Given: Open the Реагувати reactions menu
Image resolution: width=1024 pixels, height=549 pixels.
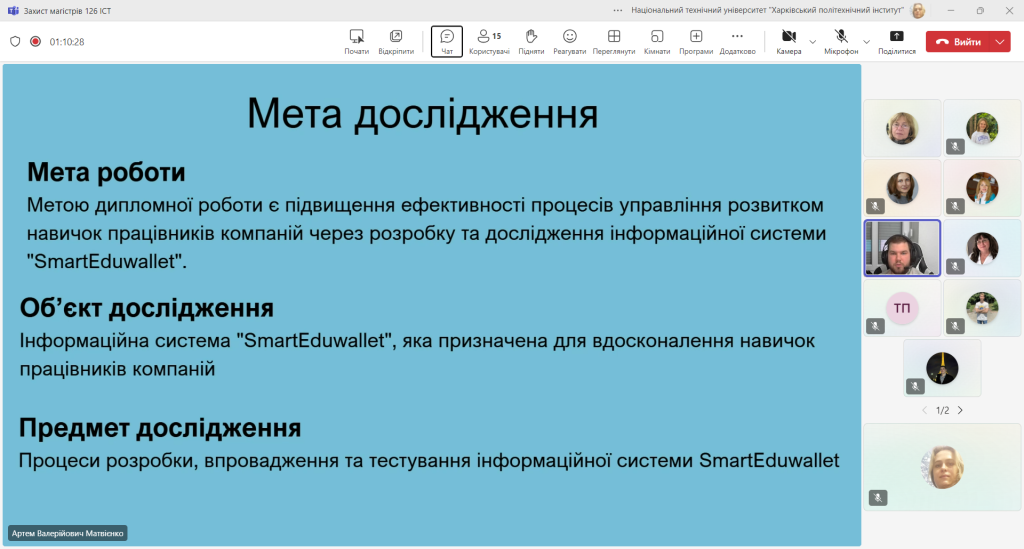Looking at the screenshot, I should [x=569, y=42].
